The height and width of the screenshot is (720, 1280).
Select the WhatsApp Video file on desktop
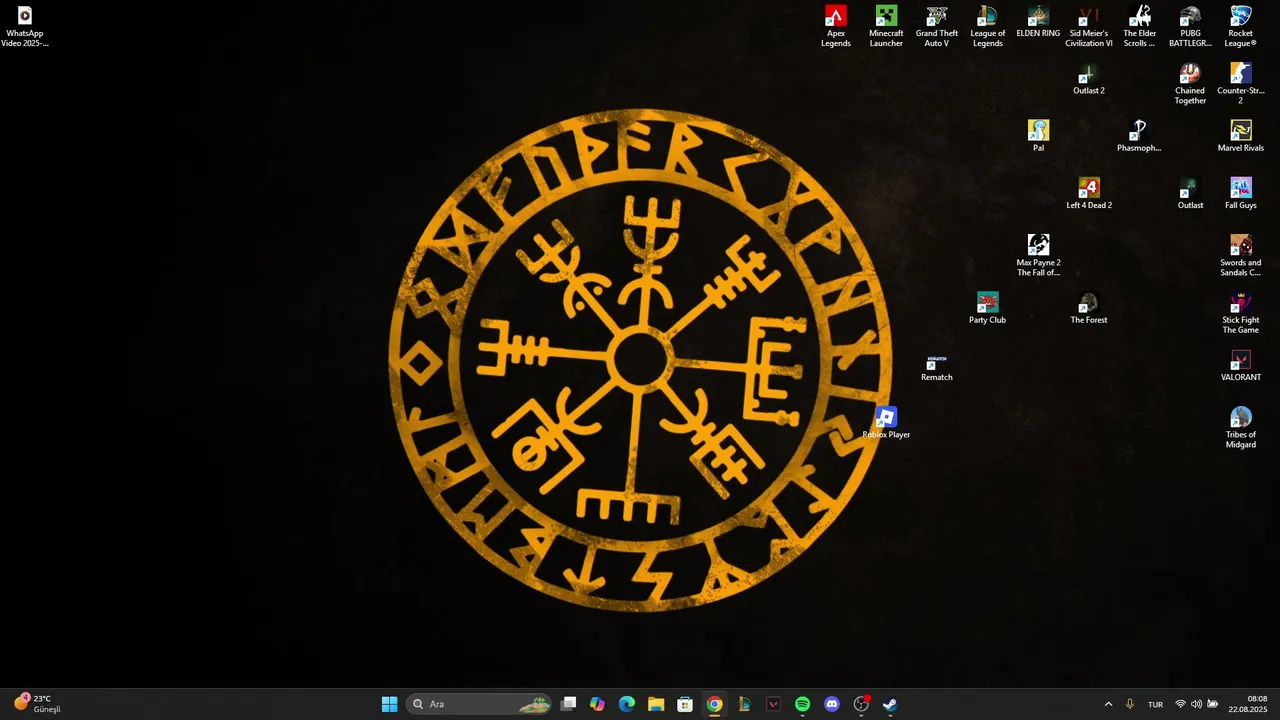tap(25, 27)
